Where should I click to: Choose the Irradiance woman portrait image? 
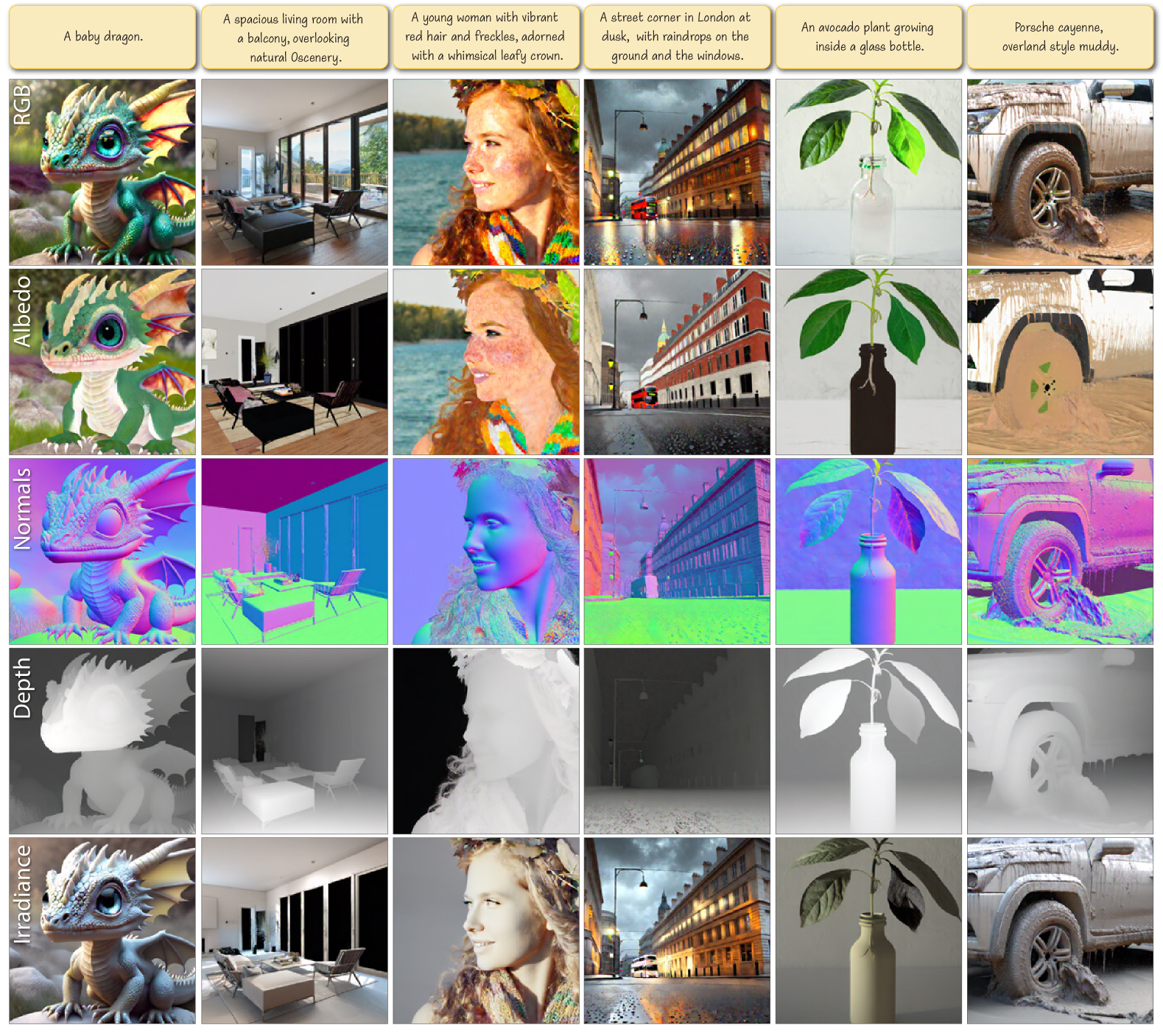tap(486, 931)
